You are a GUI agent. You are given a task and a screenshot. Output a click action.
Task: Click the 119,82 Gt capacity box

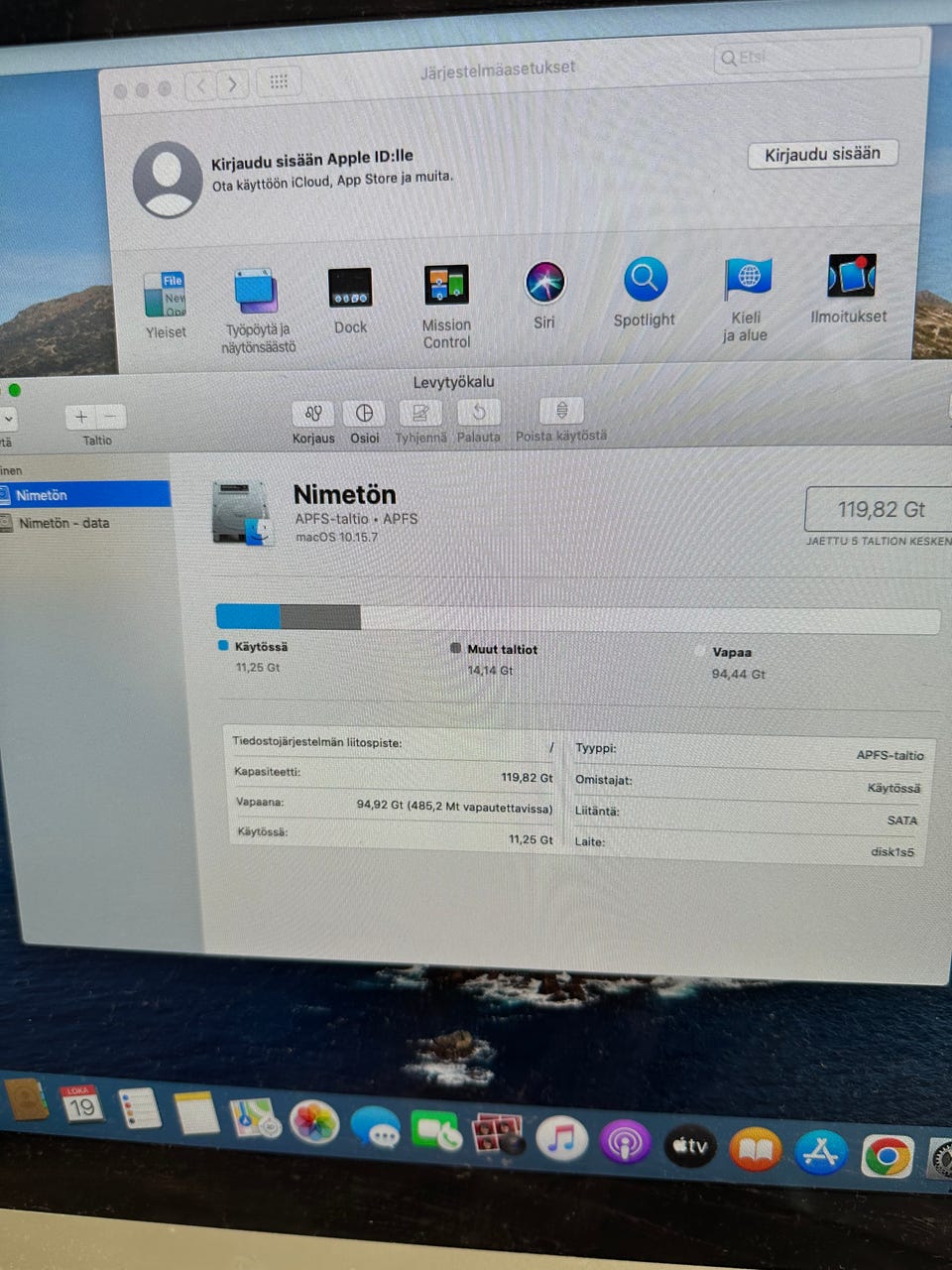click(879, 509)
